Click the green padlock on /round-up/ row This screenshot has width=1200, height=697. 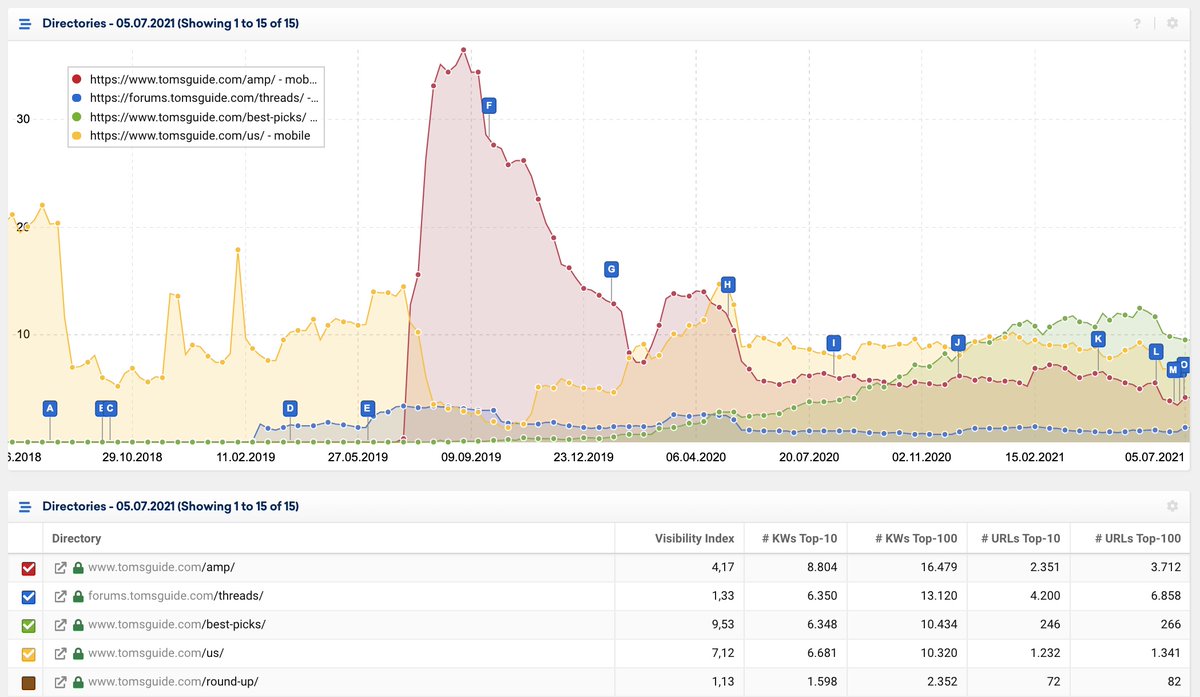tap(78, 682)
